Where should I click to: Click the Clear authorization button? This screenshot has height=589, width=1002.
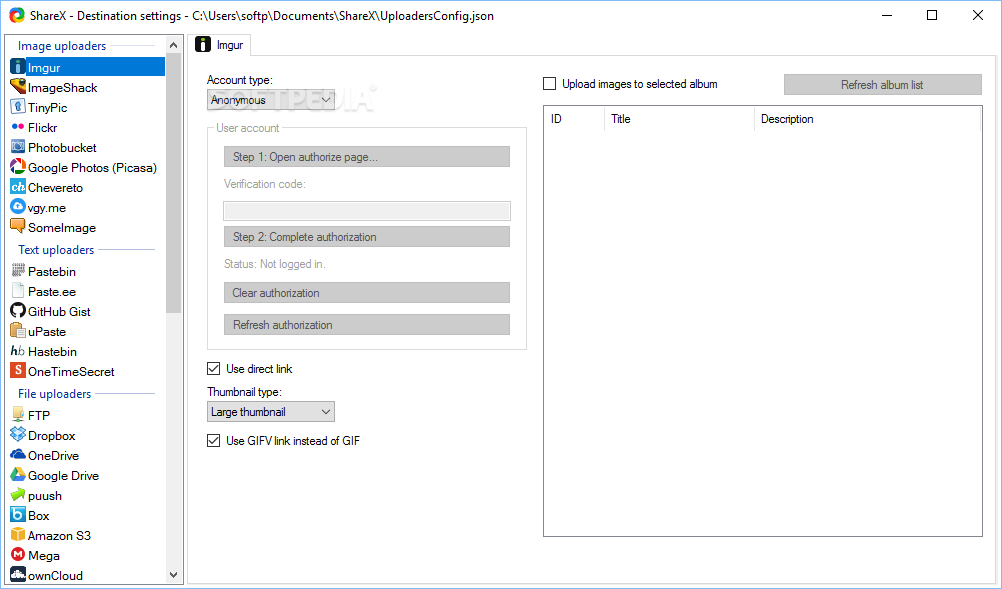[x=367, y=293]
